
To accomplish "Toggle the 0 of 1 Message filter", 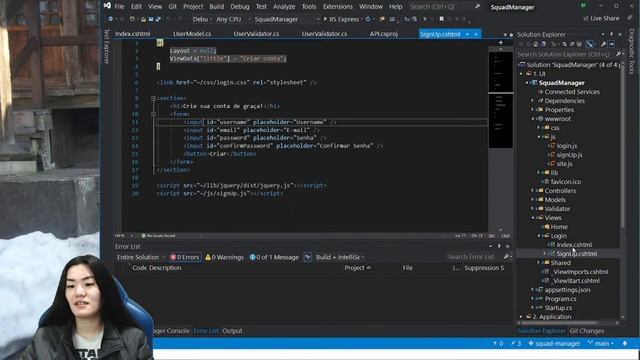I will (274, 257).
